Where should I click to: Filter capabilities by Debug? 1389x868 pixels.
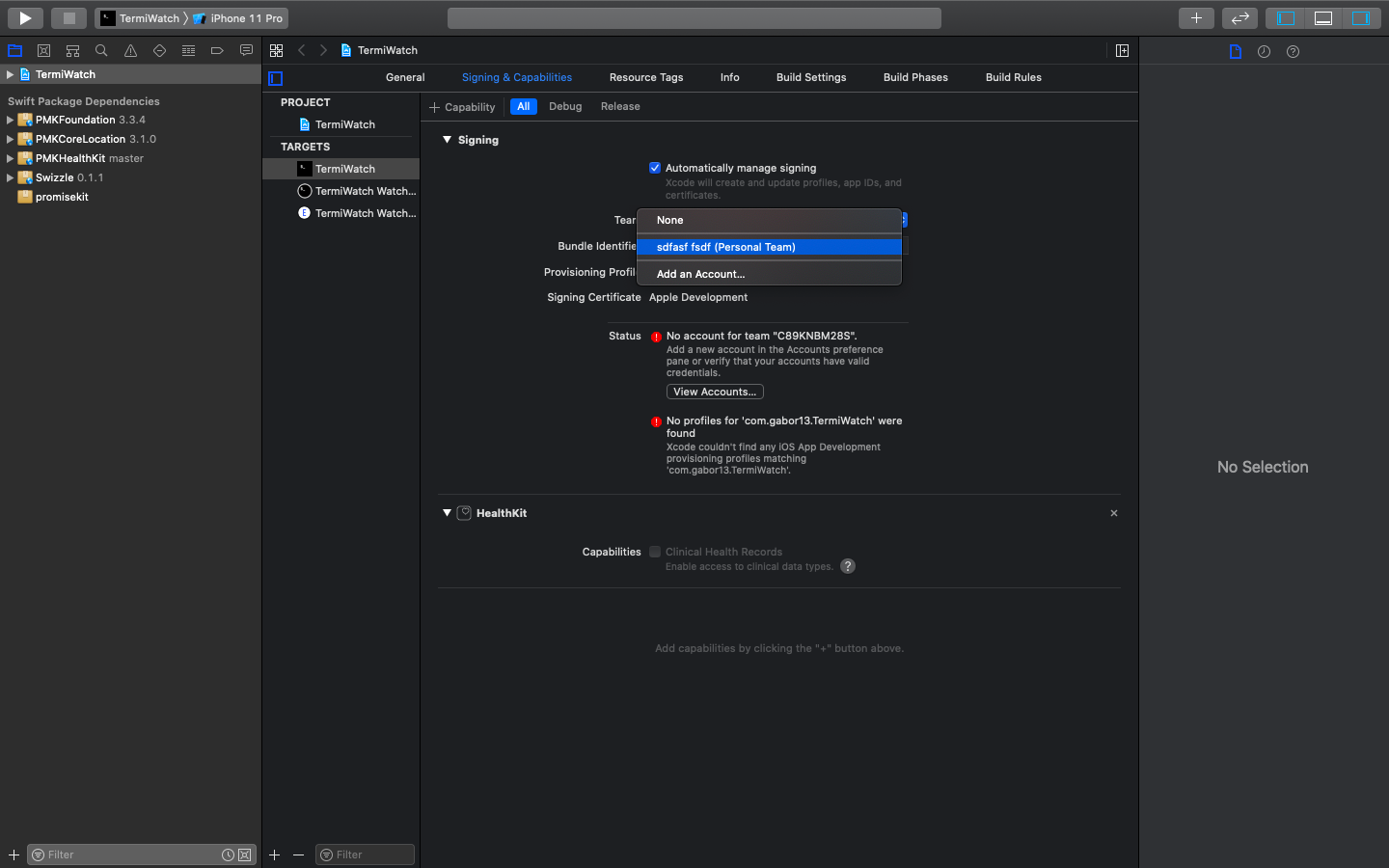pyautogui.click(x=565, y=106)
